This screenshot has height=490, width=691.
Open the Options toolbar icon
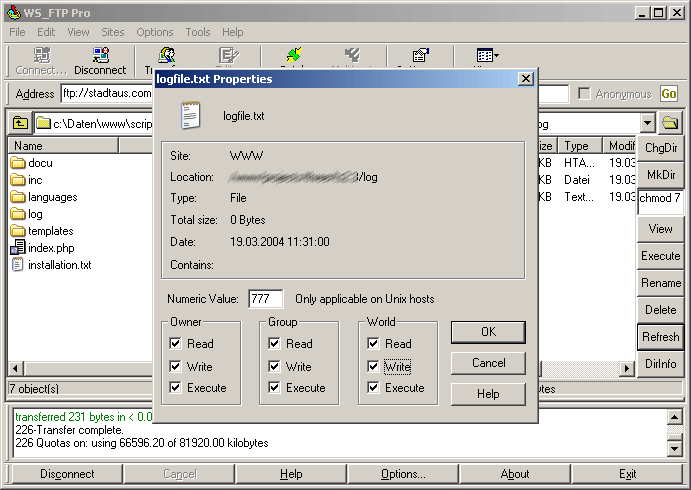[x=420, y=55]
